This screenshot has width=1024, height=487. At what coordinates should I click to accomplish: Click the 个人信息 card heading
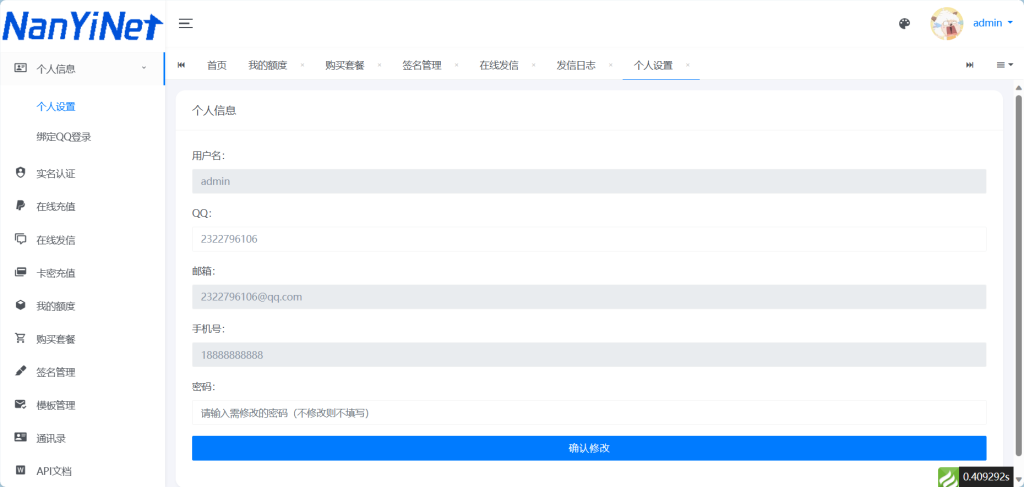click(x=214, y=111)
